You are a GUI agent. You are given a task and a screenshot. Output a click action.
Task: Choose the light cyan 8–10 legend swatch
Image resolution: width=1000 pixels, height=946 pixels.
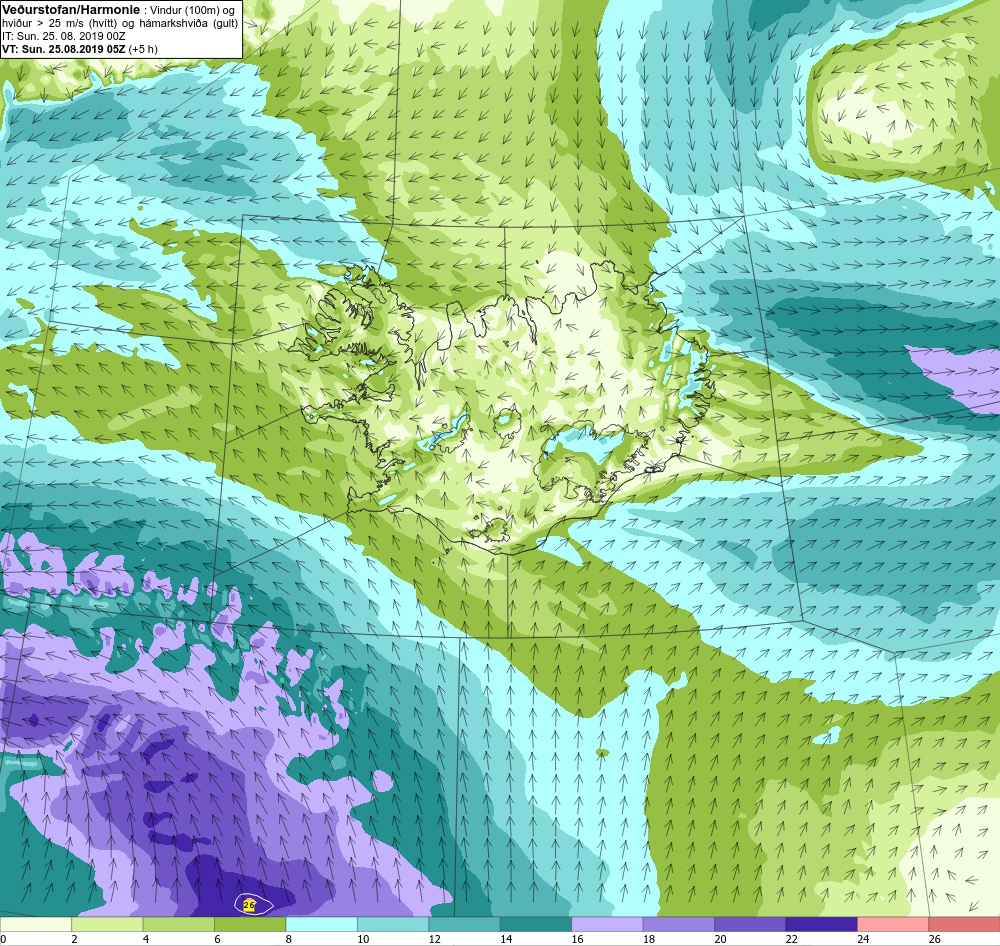click(321, 924)
